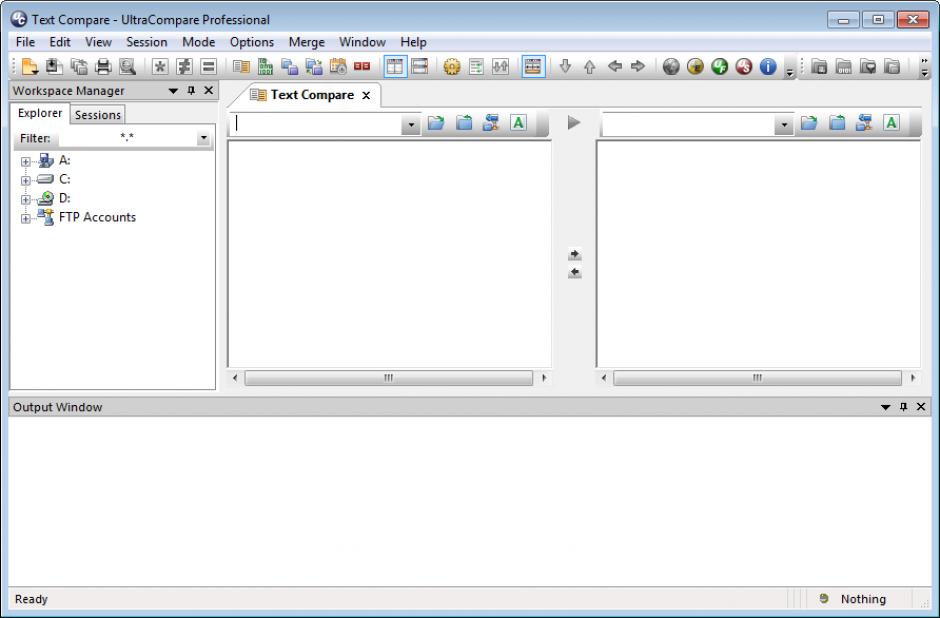Click the Nothing status bar entry
The width and height of the screenshot is (940, 618).
[x=863, y=599]
